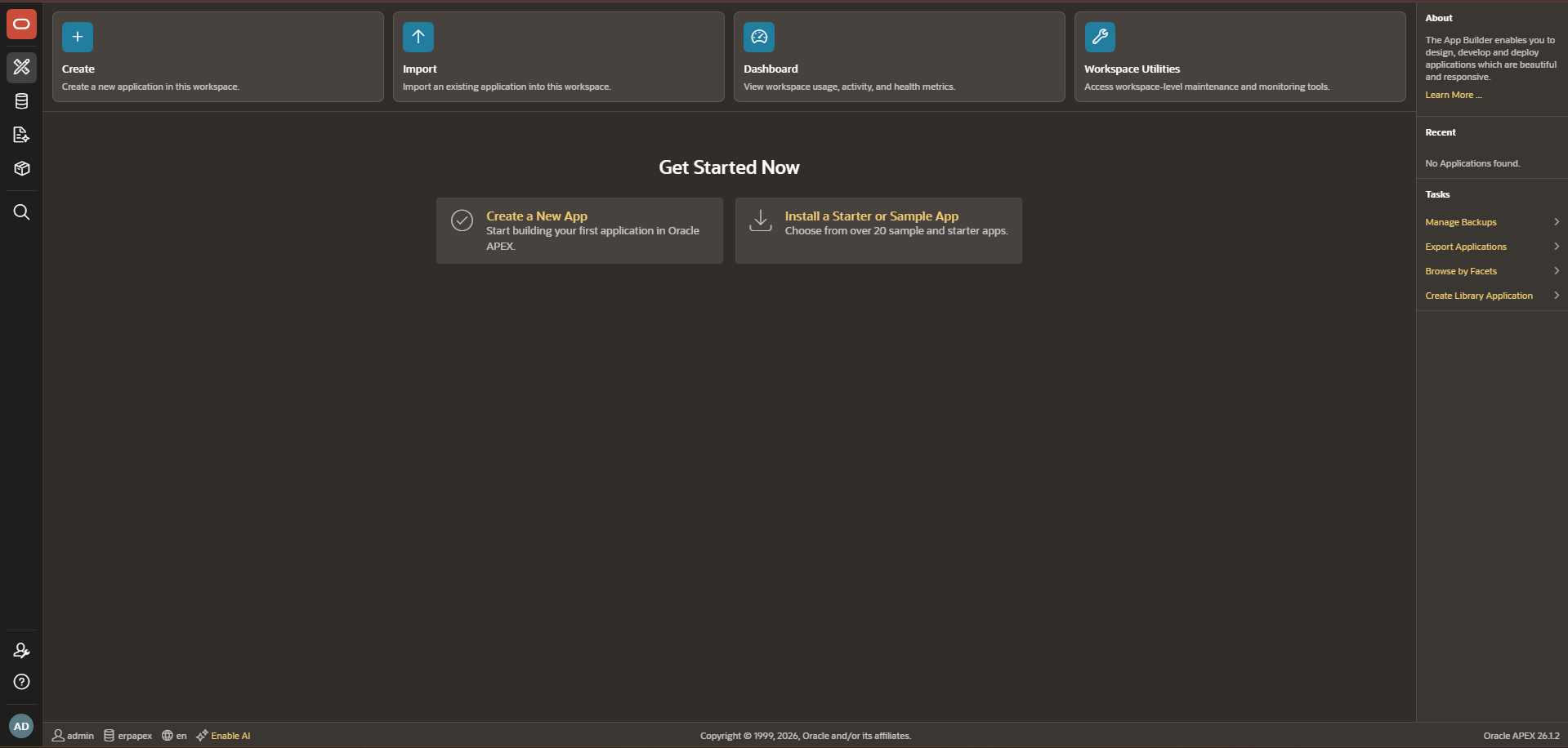Open the Export Applications task

tap(1466, 247)
